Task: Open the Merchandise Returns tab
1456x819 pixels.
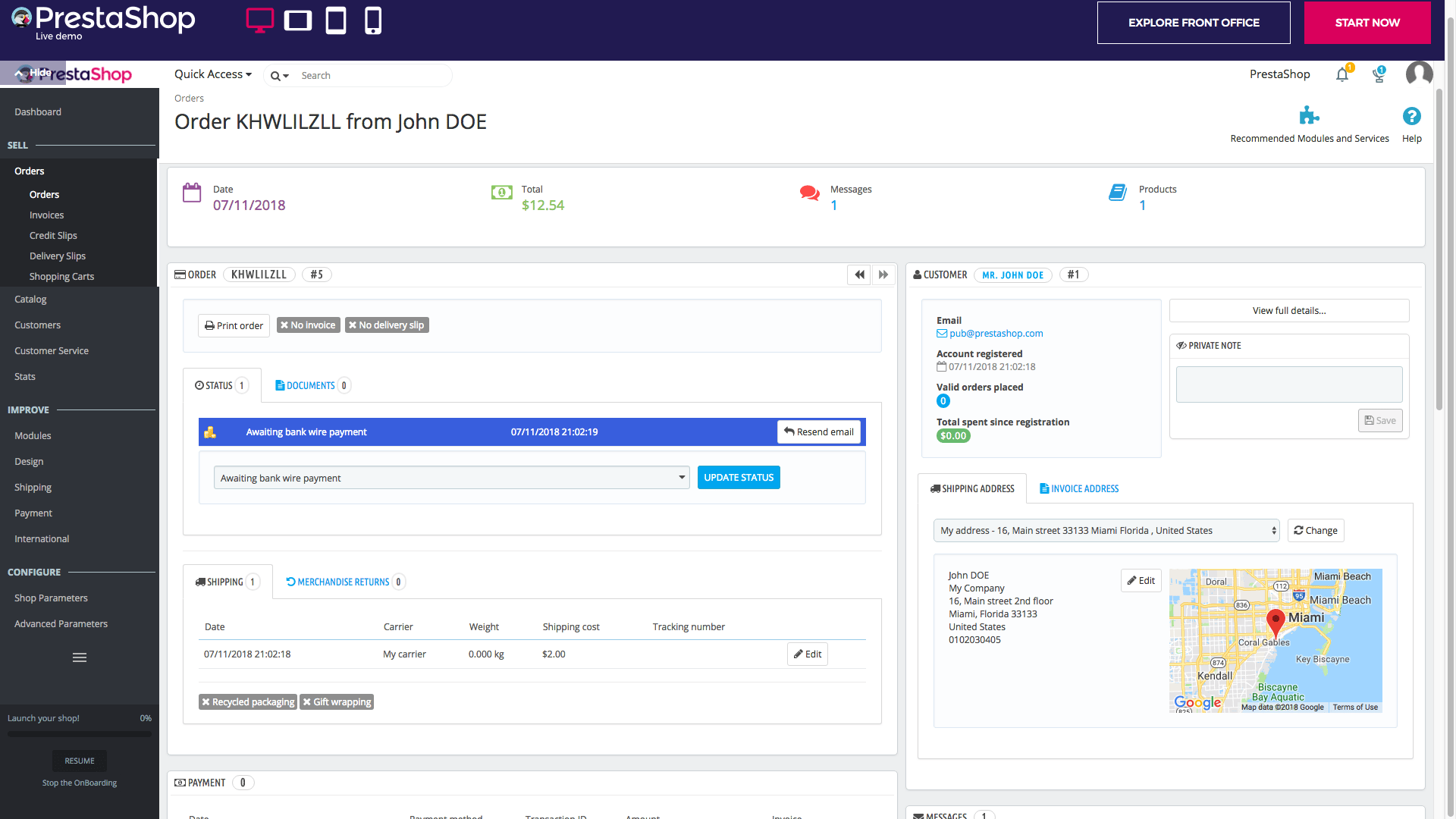Action: point(345,582)
